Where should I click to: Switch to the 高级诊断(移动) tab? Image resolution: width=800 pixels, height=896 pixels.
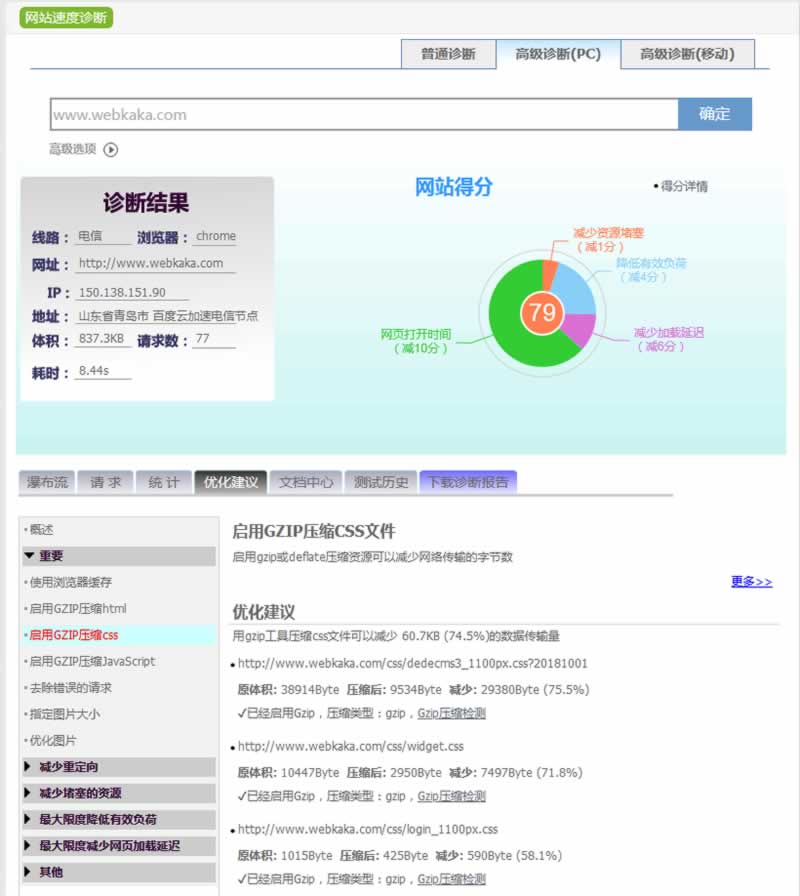coord(687,54)
